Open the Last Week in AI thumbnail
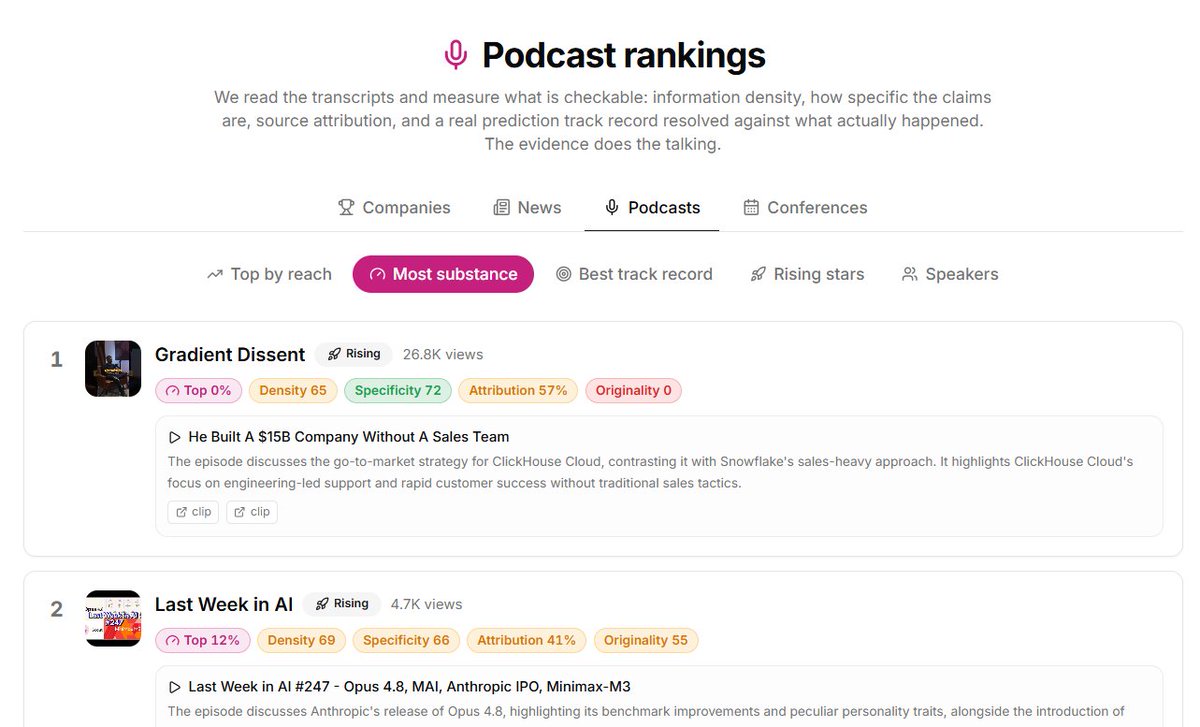The height and width of the screenshot is (727, 1200). point(113,618)
